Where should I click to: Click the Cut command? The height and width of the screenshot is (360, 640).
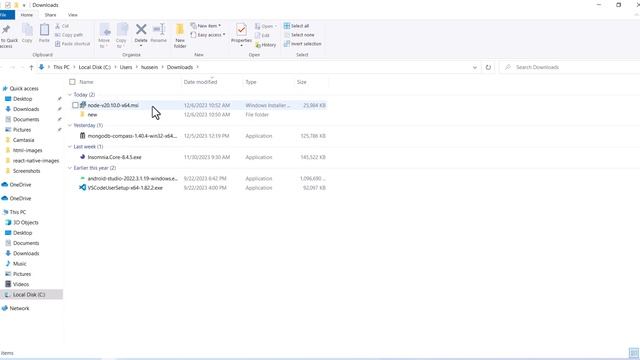pyautogui.click(x=62, y=26)
